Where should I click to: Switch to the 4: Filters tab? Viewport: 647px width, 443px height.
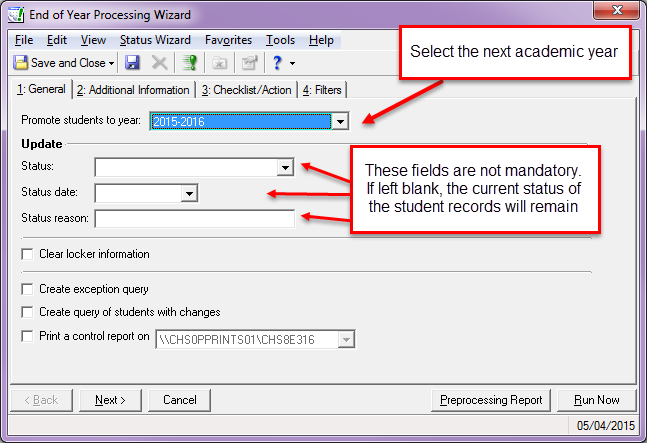pyautogui.click(x=322, y=90)
